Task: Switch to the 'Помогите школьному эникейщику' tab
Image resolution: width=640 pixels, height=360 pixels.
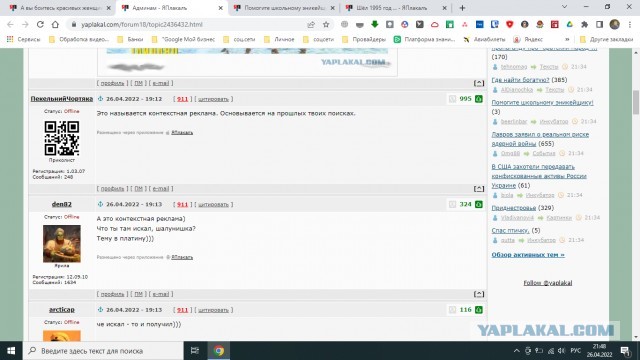Action: [x=284, y=8]
